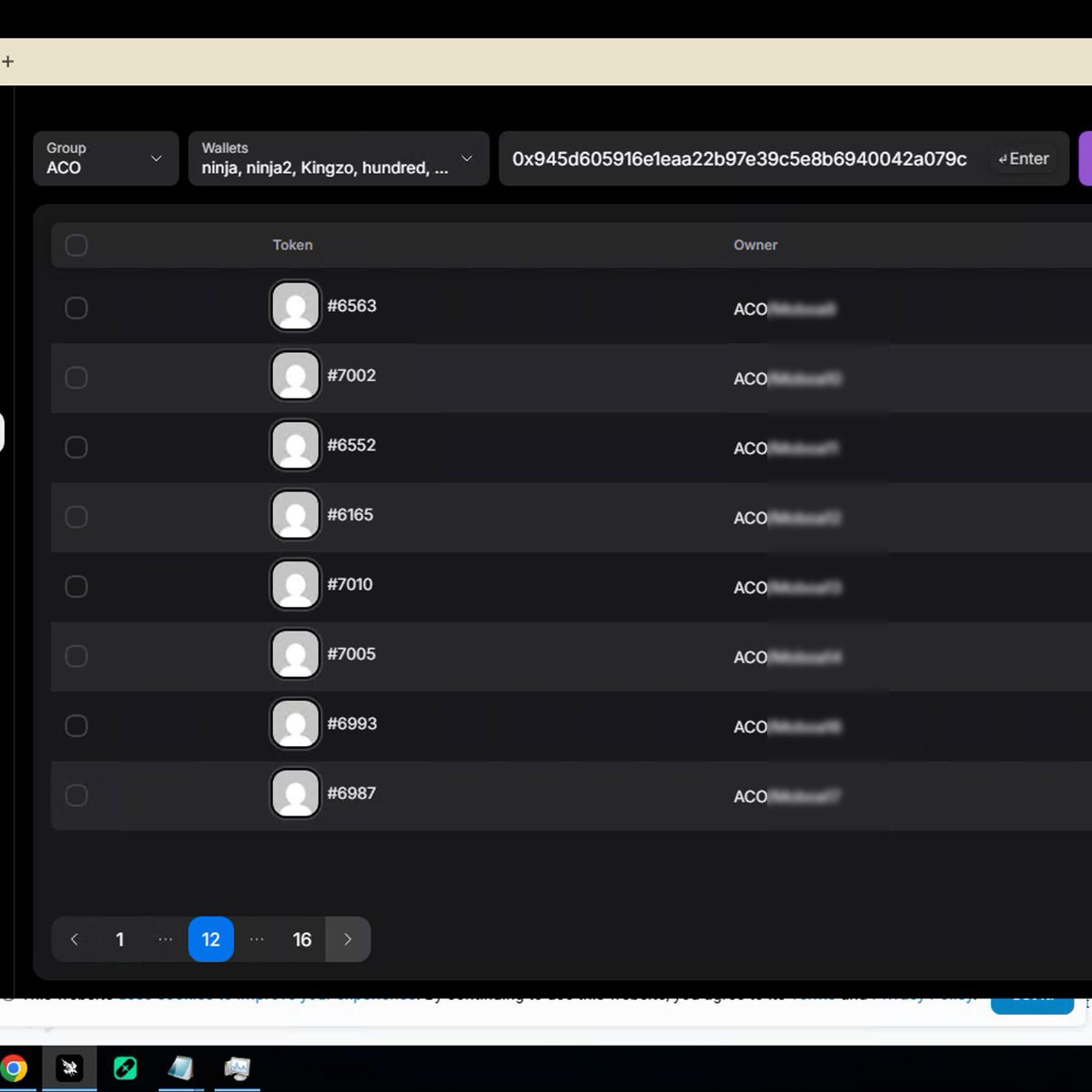Check the box for token #6563
Image resolution: width=1092 pixels, height=1092 pixels.
pyautogui.click(x=76, y=308)
